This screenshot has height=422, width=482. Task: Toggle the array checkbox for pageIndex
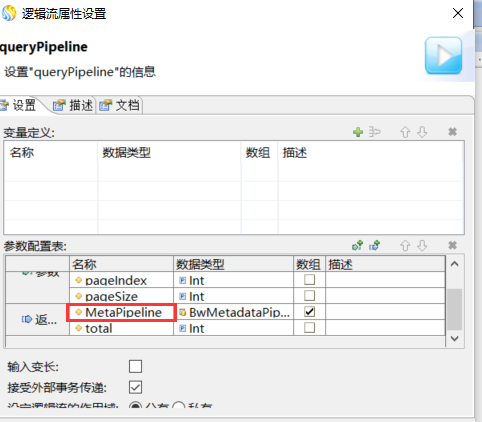(310, 280)
